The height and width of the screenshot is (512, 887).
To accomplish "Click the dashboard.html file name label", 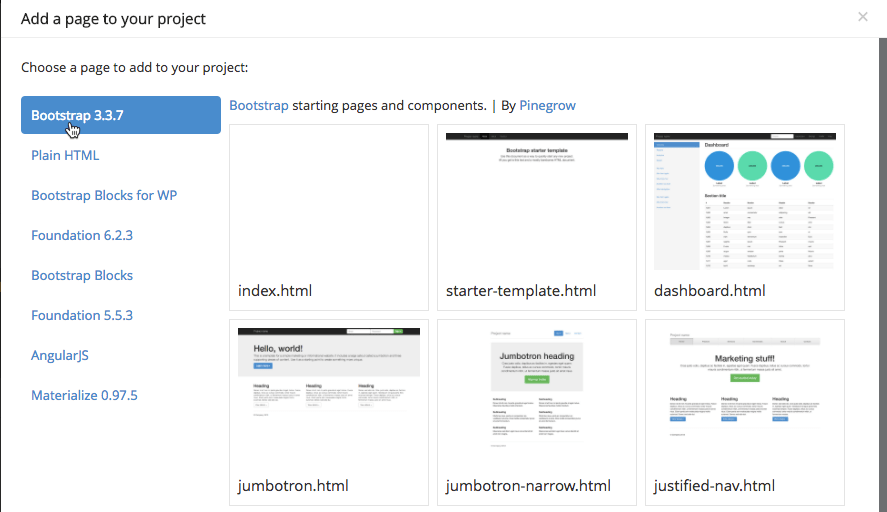I will click(709, 291).
